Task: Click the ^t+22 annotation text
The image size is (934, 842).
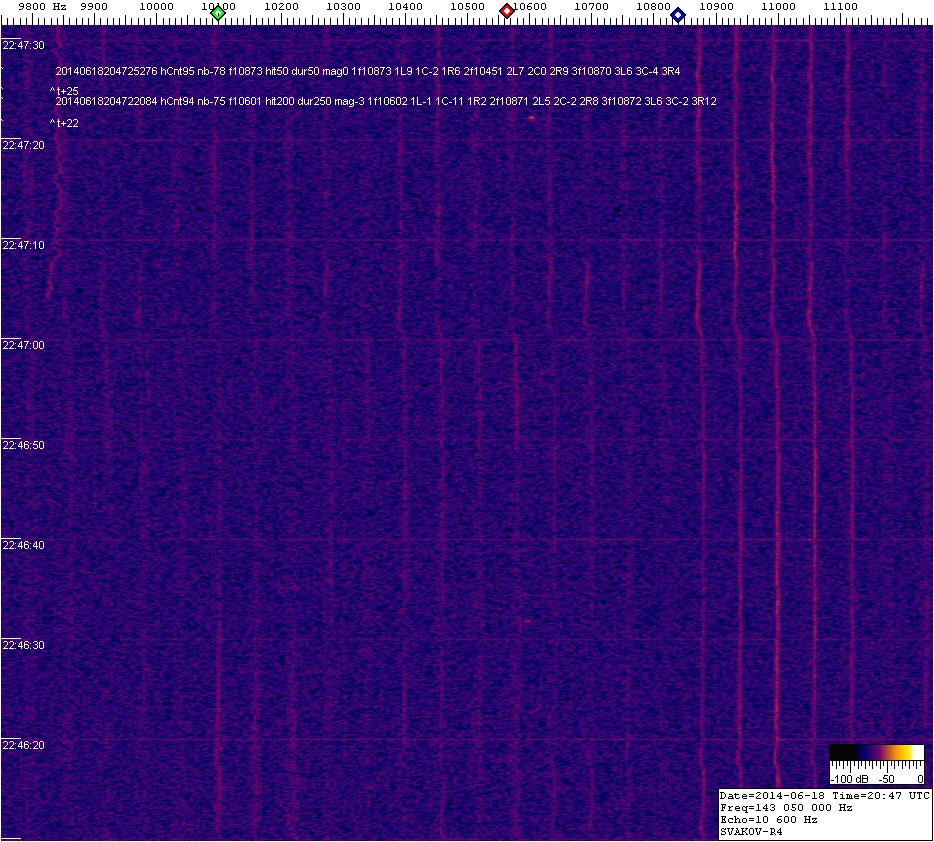Action: [x=64, y=123]
